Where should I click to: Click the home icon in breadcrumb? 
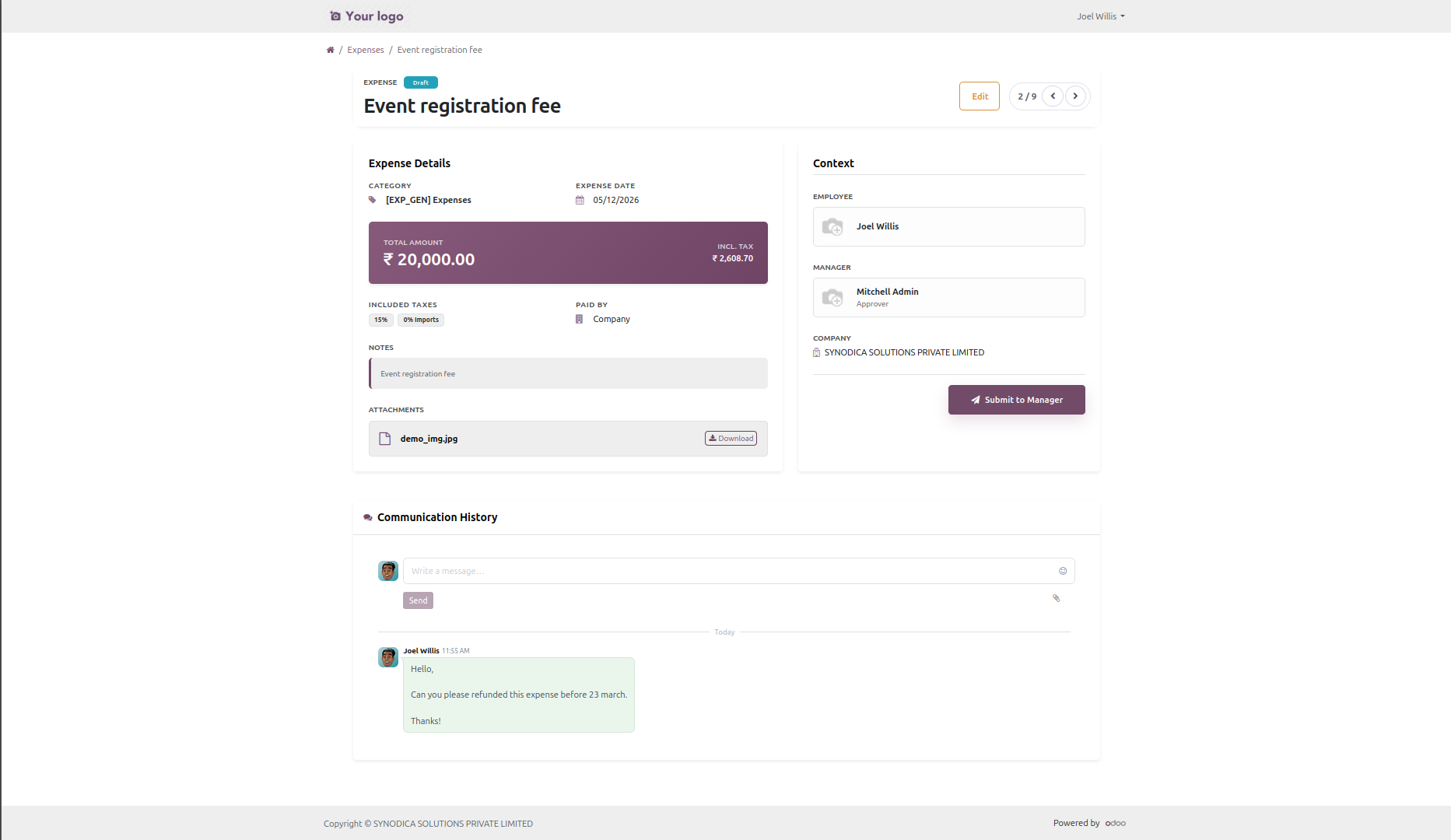[330, 50]
